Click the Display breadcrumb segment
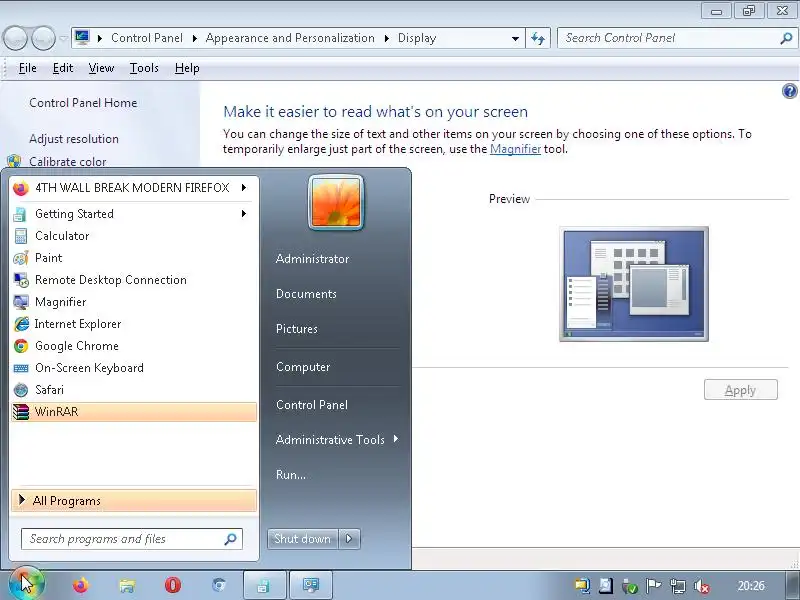This screenshot has width=800, height=600. tap(417, 38)
